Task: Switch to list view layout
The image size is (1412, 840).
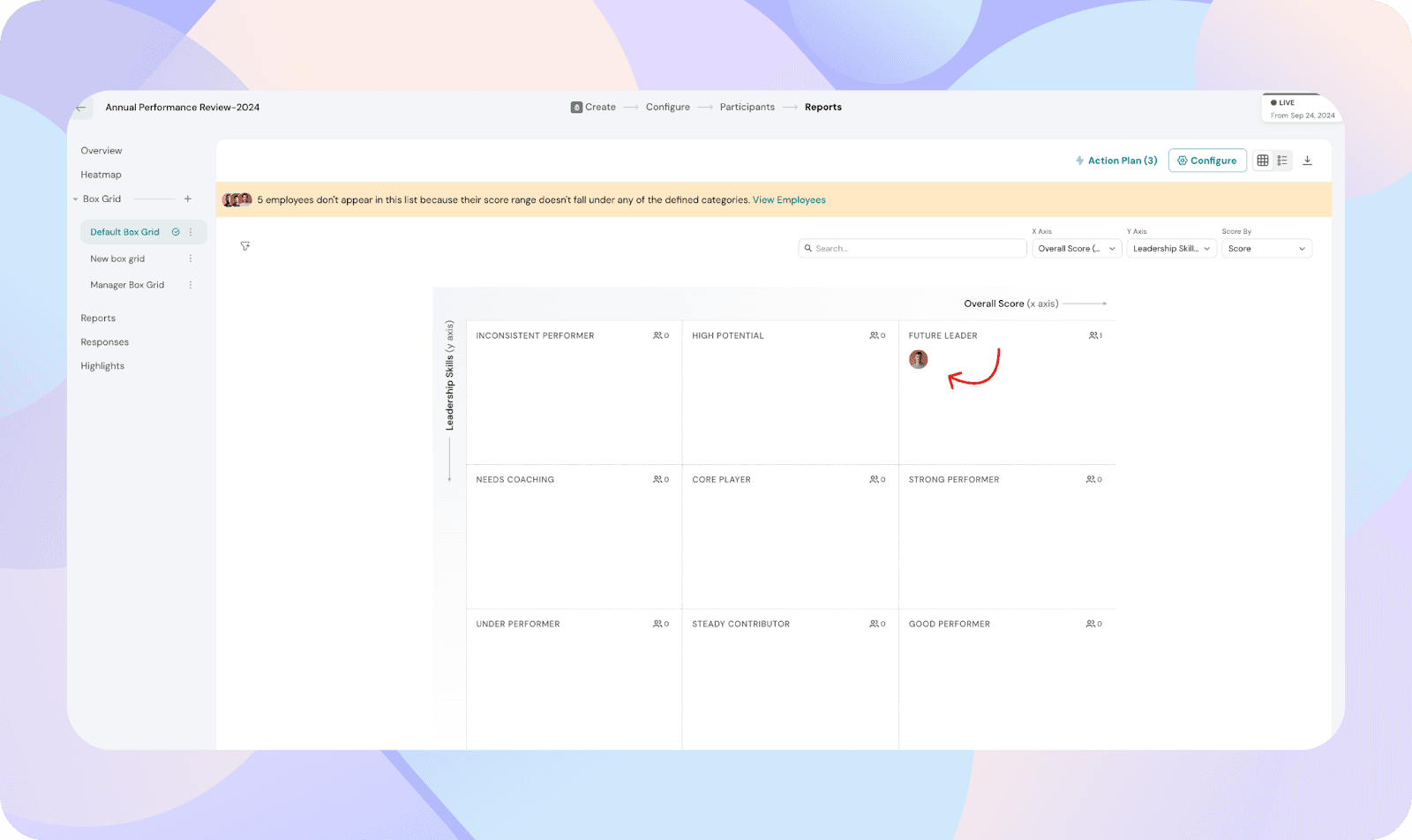Action: 1282,161
